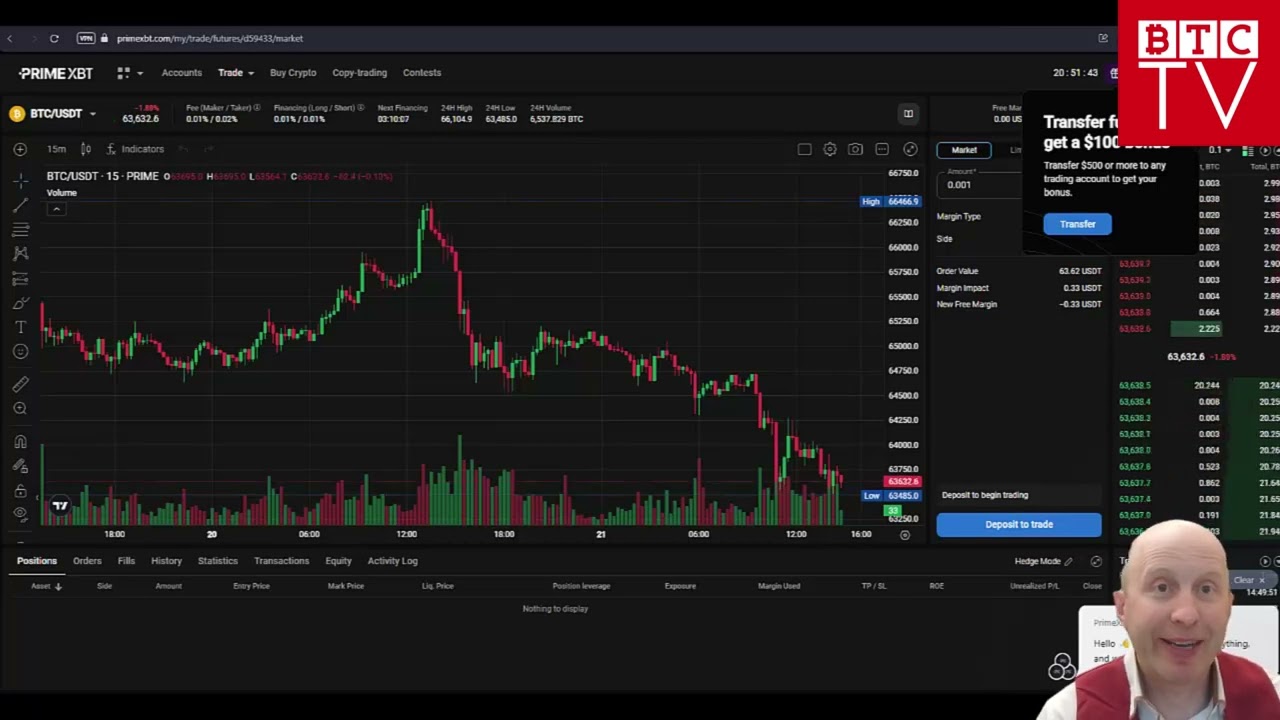Click the compare or add symbol plus icon

click(20, 149)
